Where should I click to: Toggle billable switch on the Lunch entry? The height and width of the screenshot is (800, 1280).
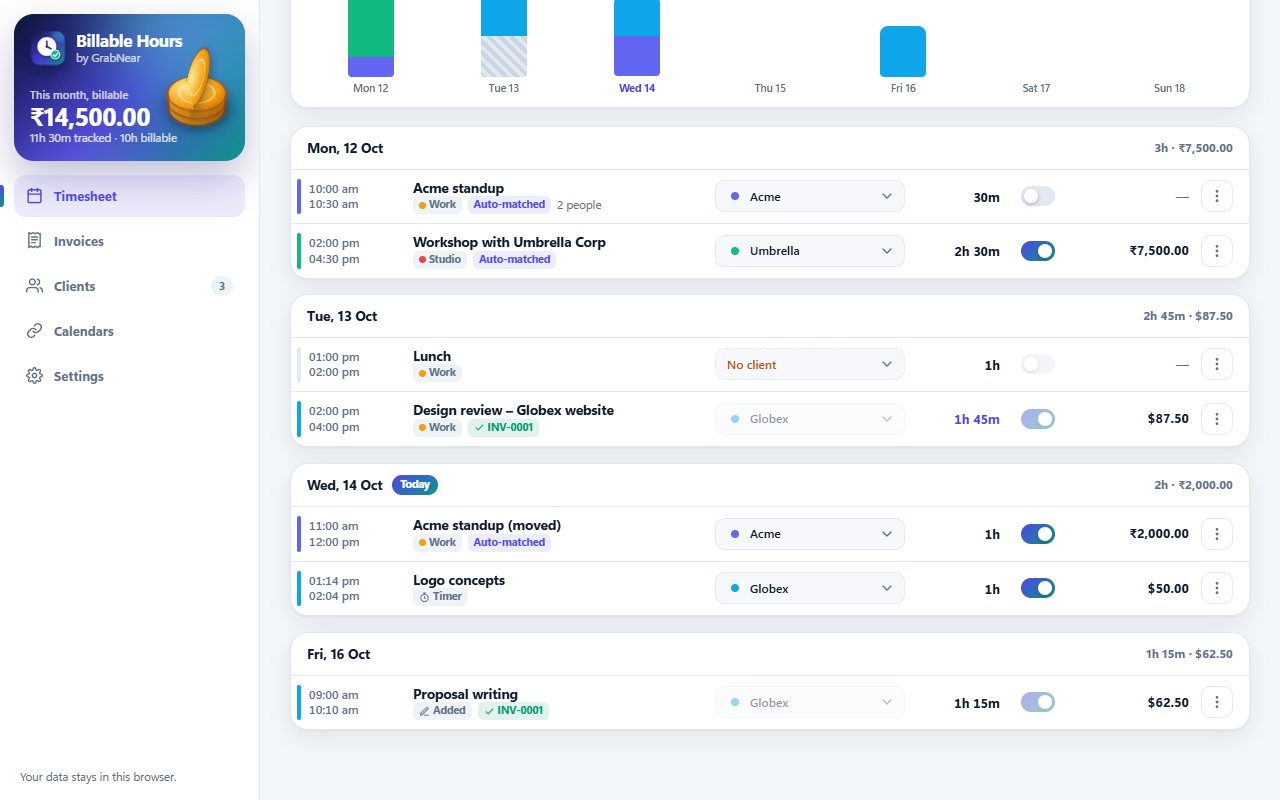(1038, 365)
